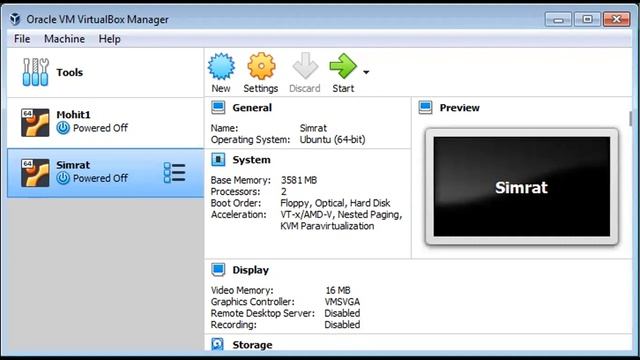640x360 pixels.
Task: Open the General section header link
Action: click(x=252, y=108)
